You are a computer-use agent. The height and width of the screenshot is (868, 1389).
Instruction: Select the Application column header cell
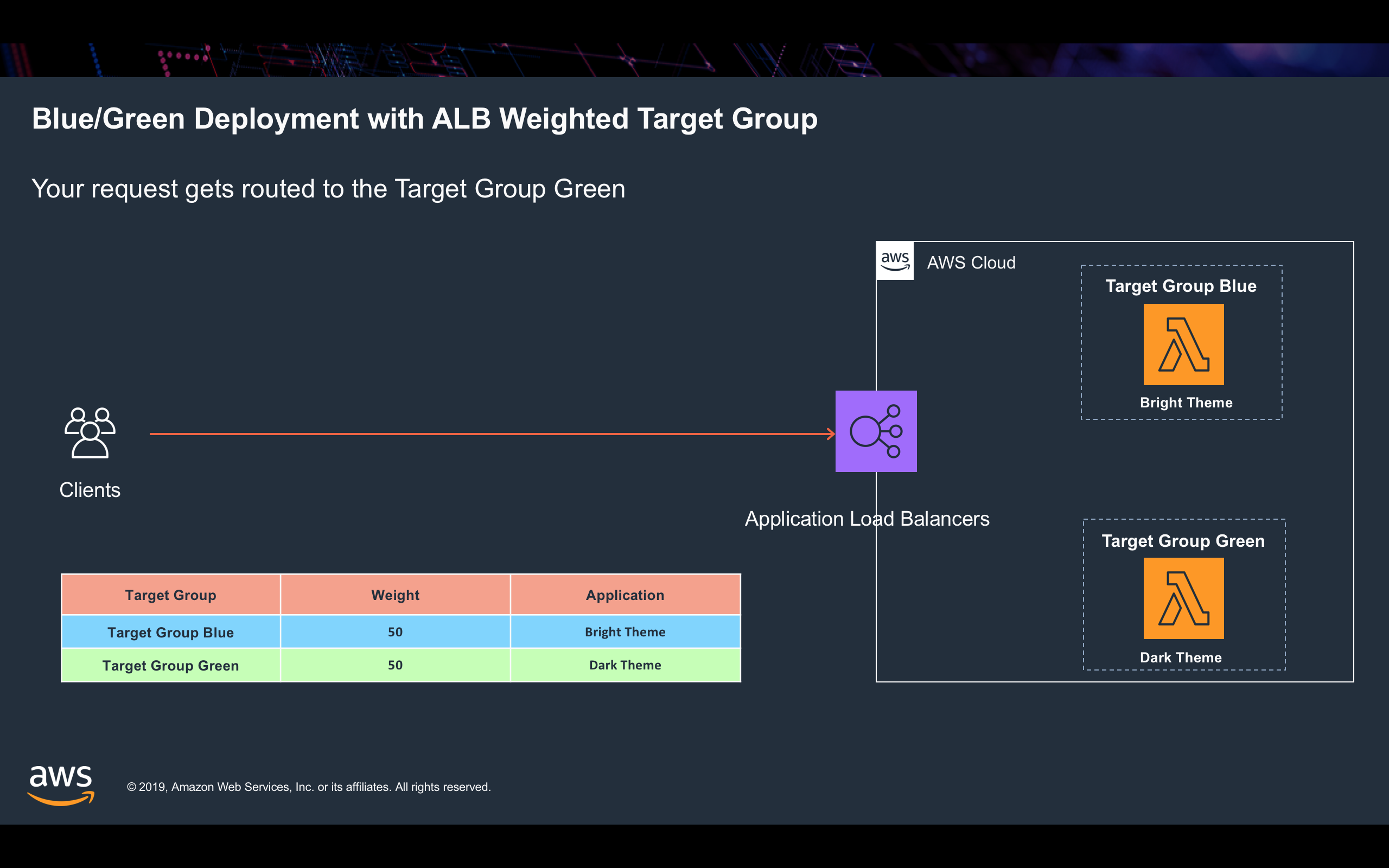[625, 595]
